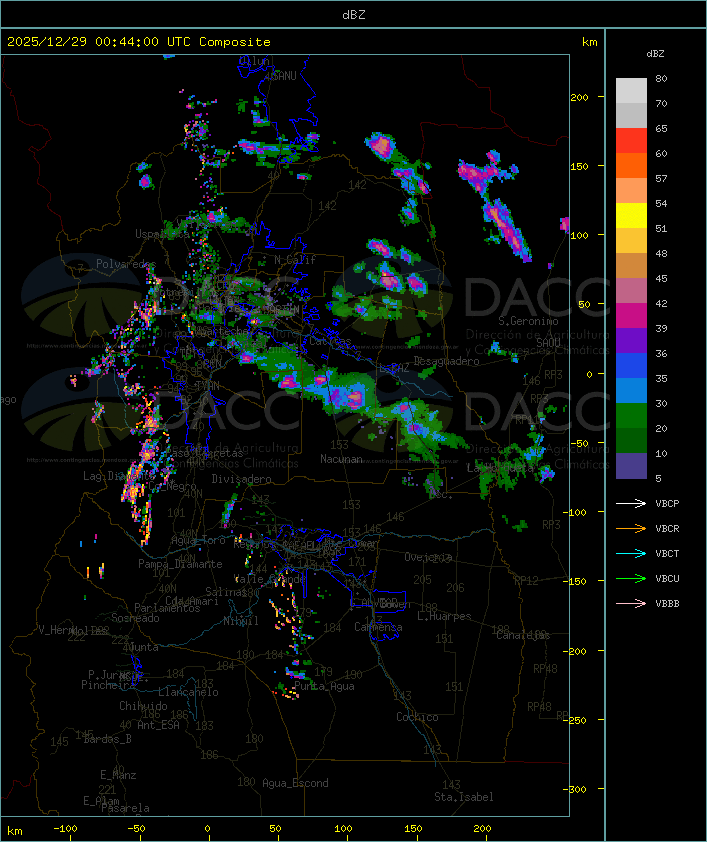Pick the light blue 30–35 dBZ swatch
The image size is (707, 842).
[x=631, y=391]
